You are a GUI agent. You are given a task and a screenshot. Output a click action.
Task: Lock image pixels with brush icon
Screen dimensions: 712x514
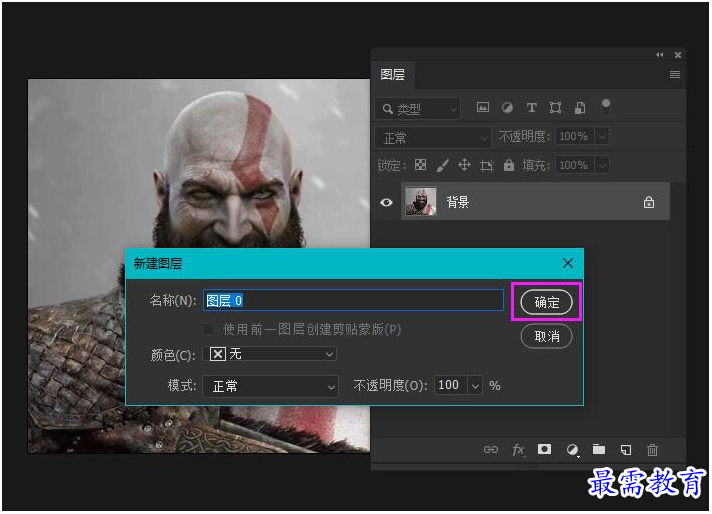coord(442,165)
